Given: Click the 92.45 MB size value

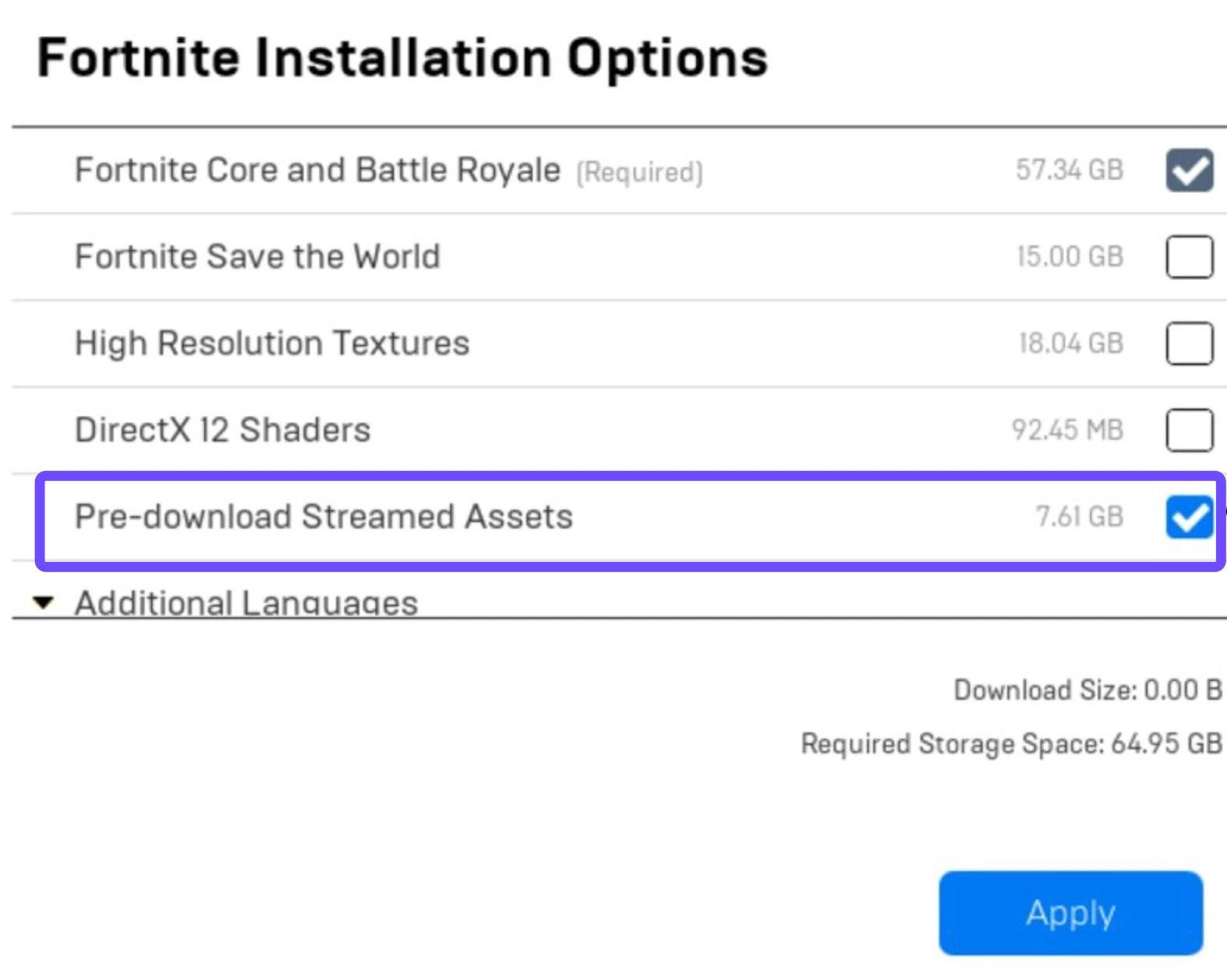Looking at the screenshot, I should 1067,430.
